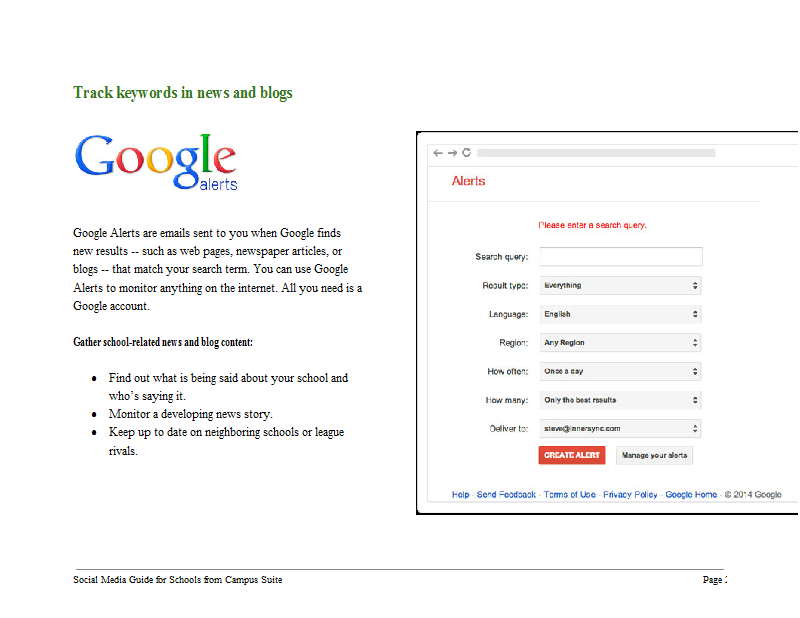Click the 'Monitor a developing news story.' bullet
The height and width of the screenshot is (618, 800).
(190, 414)
